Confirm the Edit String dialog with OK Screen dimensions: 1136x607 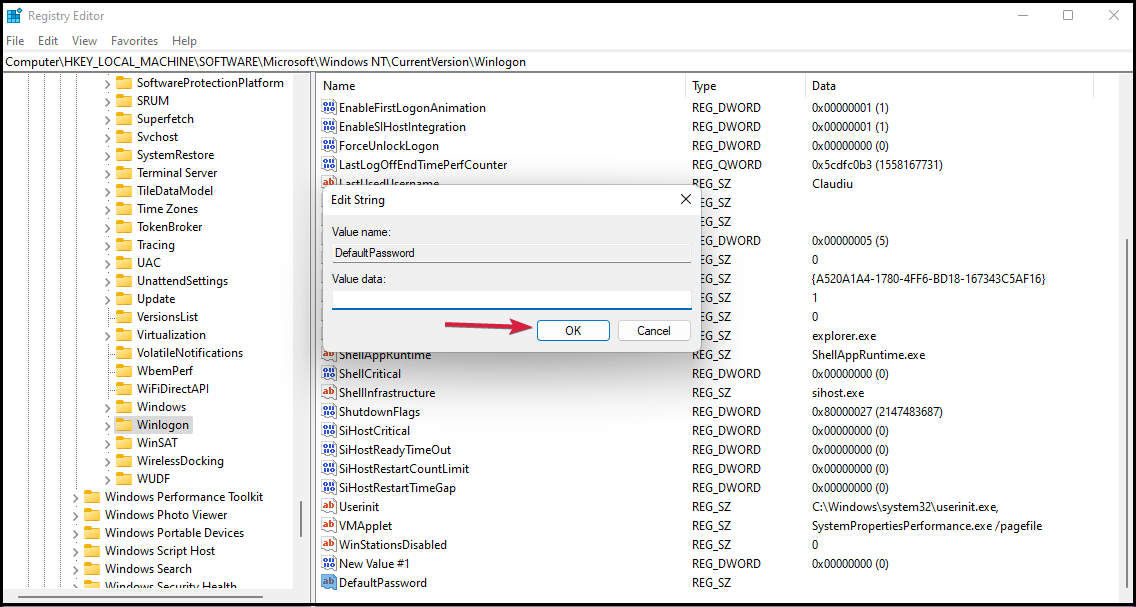click(573, 330)
